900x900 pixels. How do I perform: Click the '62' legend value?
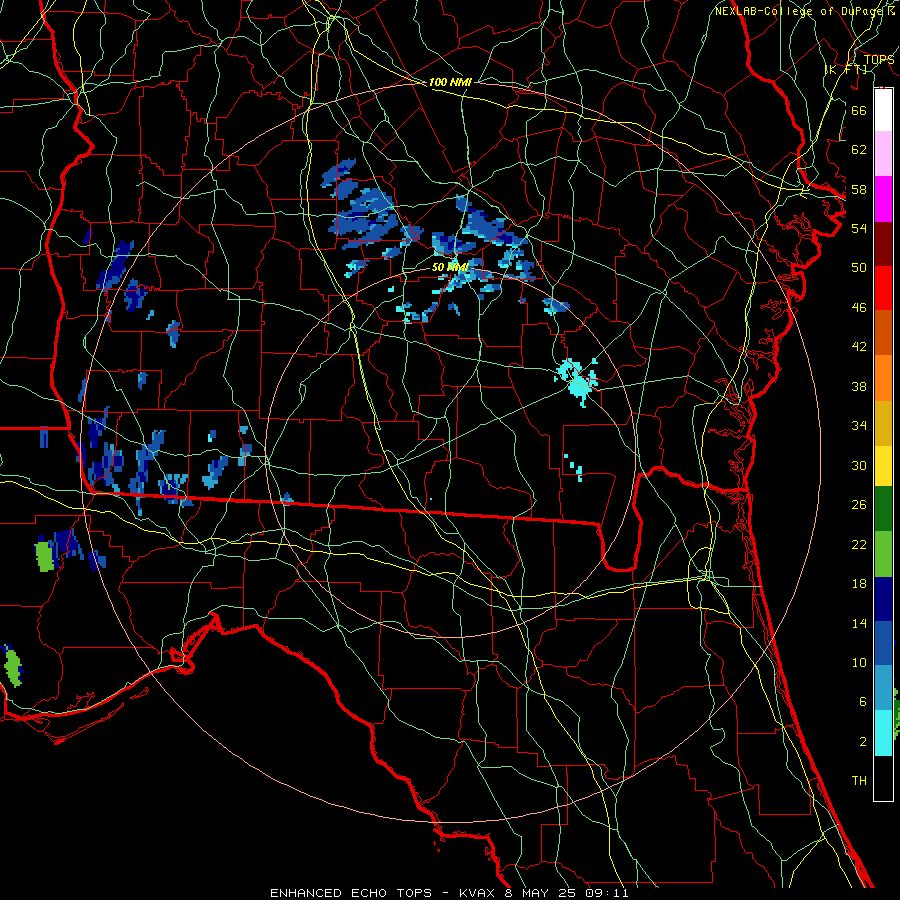pyautogui.click(x=859, y=150)
